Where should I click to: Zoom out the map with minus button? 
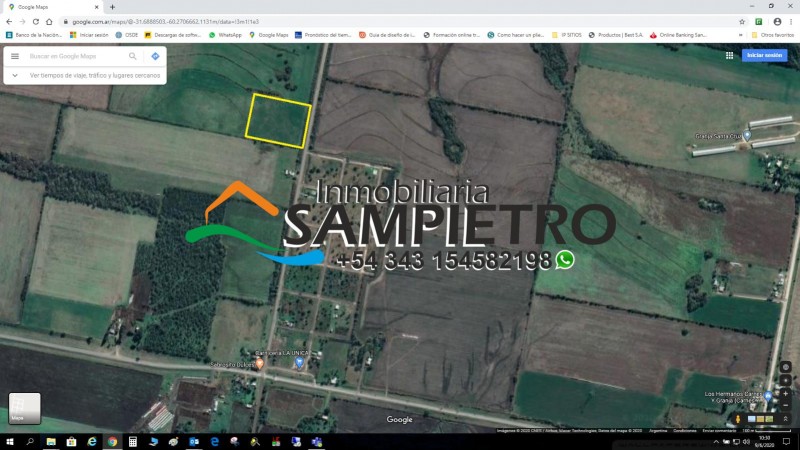pyautogui.click(x=786, y=406)
